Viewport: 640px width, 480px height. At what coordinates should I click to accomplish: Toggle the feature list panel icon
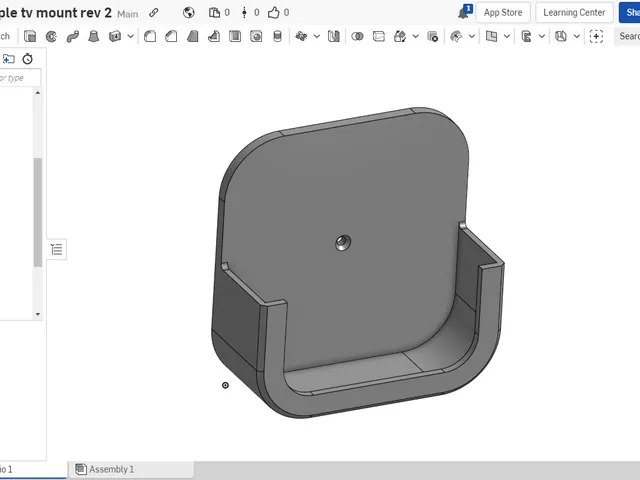pyautogui.click(x=57, y=249)
